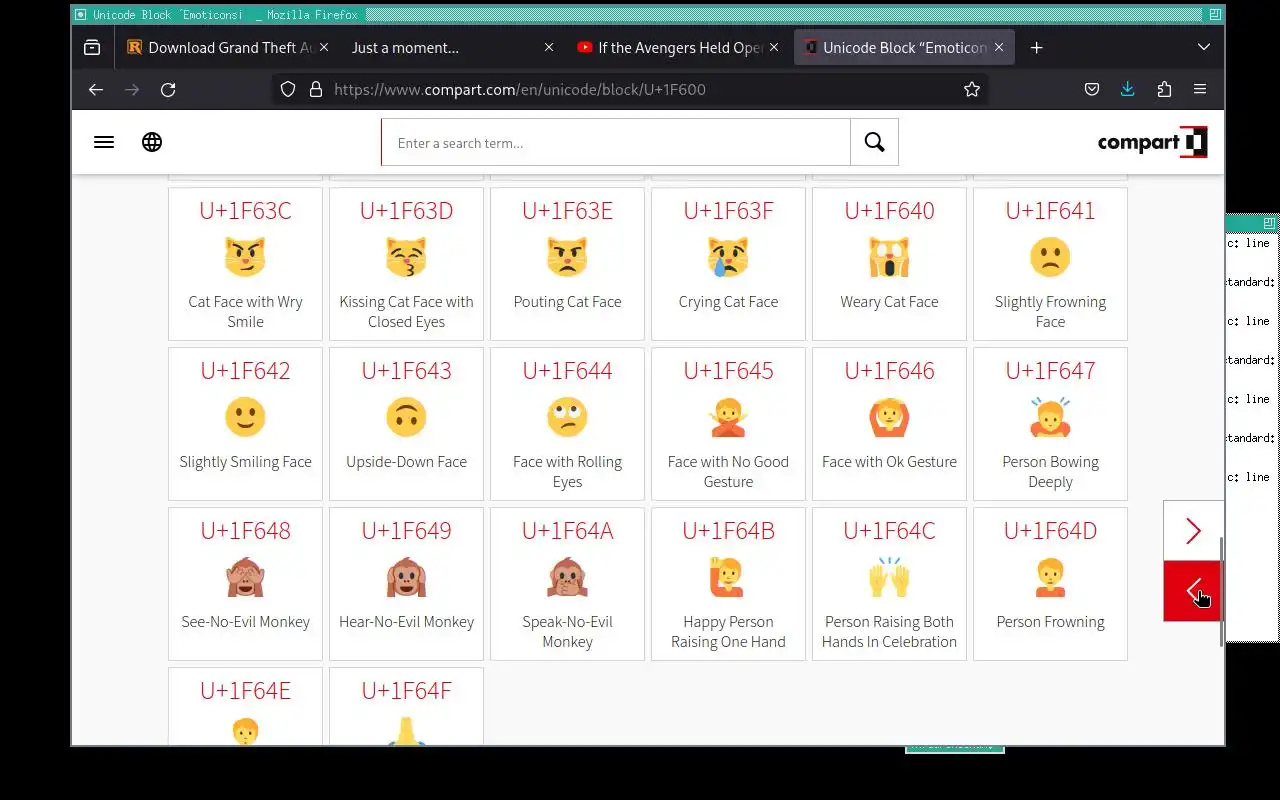
Task: Click the red right arrow next button
Action: (1193, 531)
